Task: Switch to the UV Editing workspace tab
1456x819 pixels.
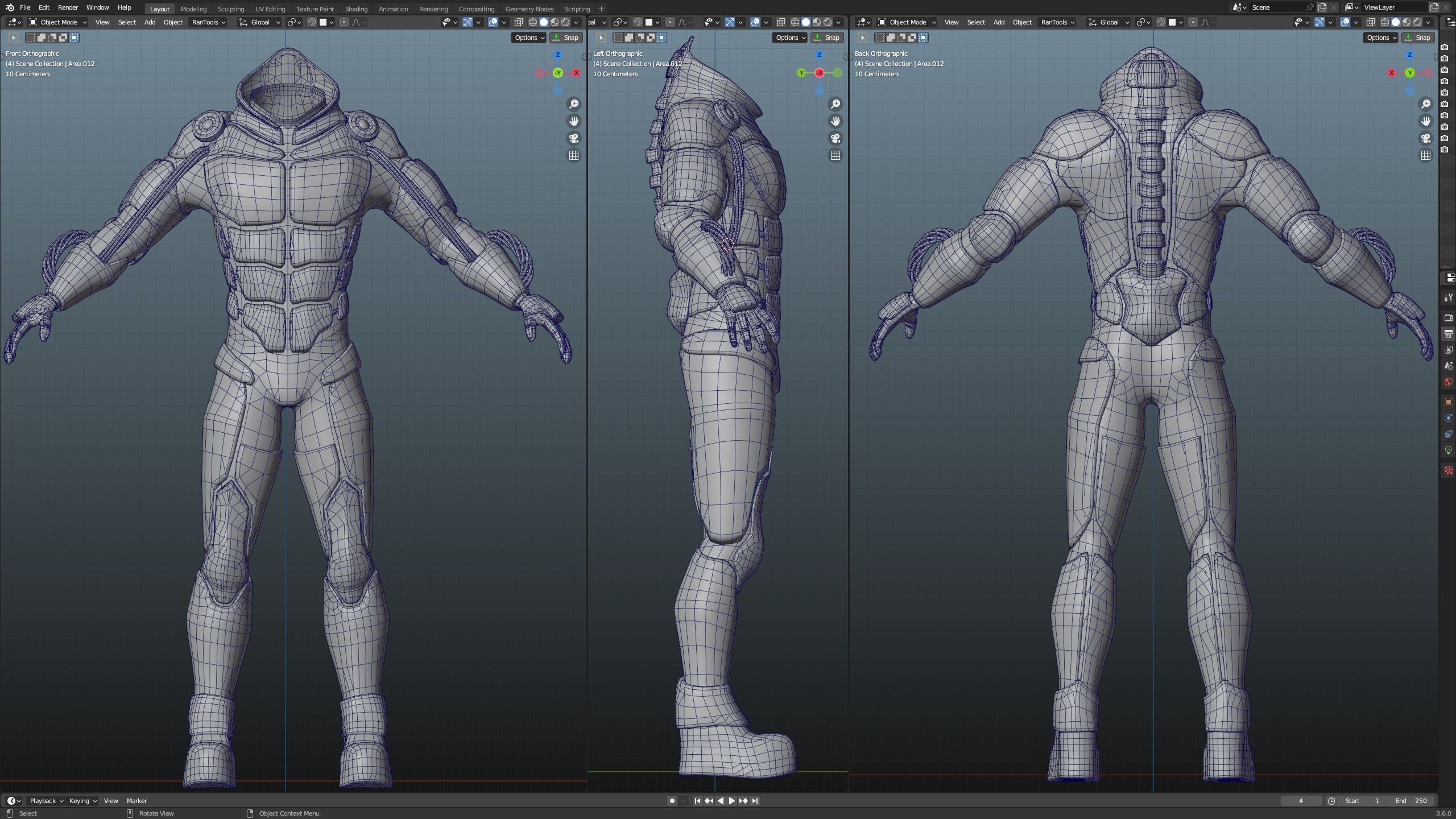Action: click(270, 9)
